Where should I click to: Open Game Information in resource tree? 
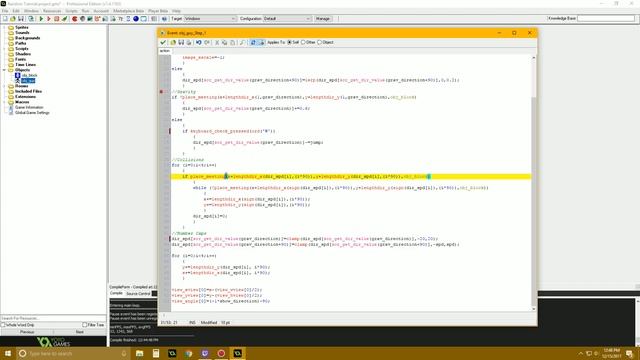click(29, 107)
